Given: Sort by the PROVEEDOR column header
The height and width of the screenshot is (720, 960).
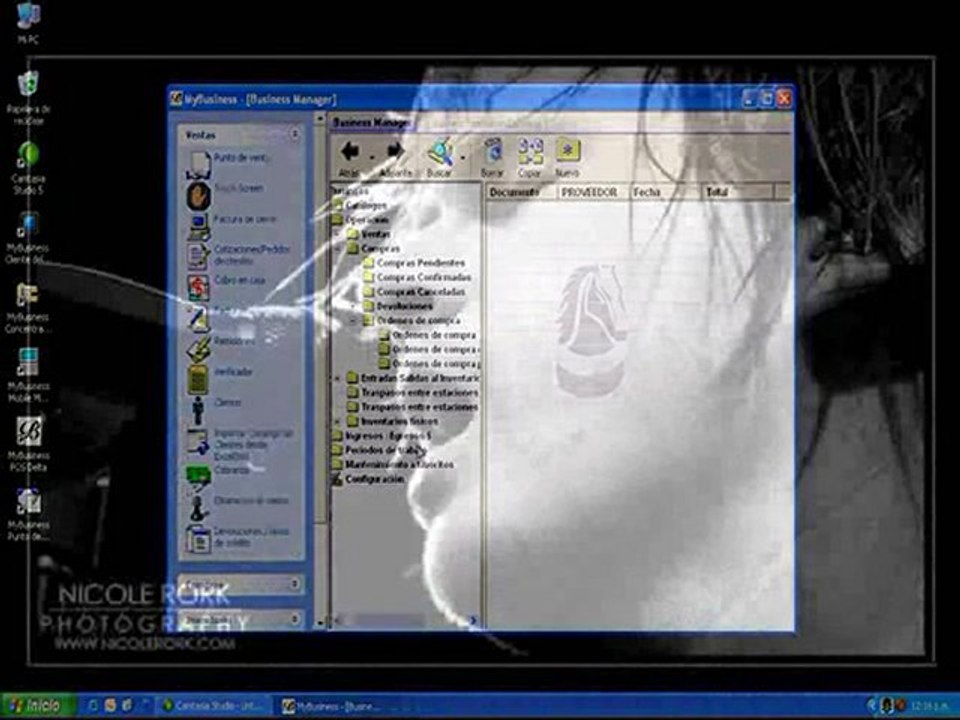Looking at the screenshot, I should [x=593, y=192].
